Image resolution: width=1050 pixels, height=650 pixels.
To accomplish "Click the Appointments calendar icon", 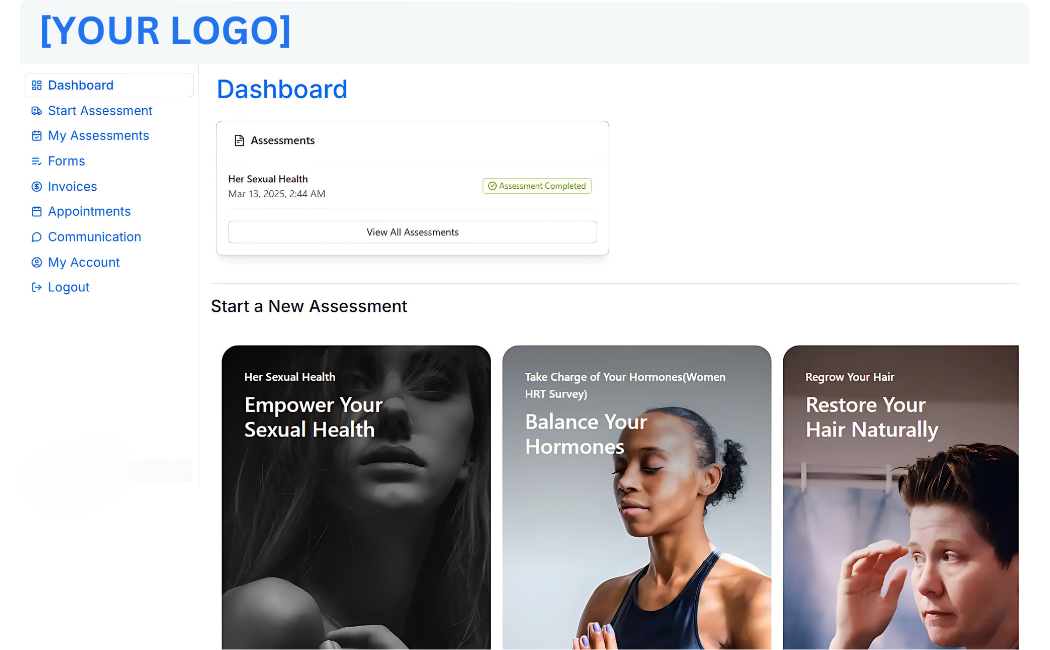I will coord(37,212).
